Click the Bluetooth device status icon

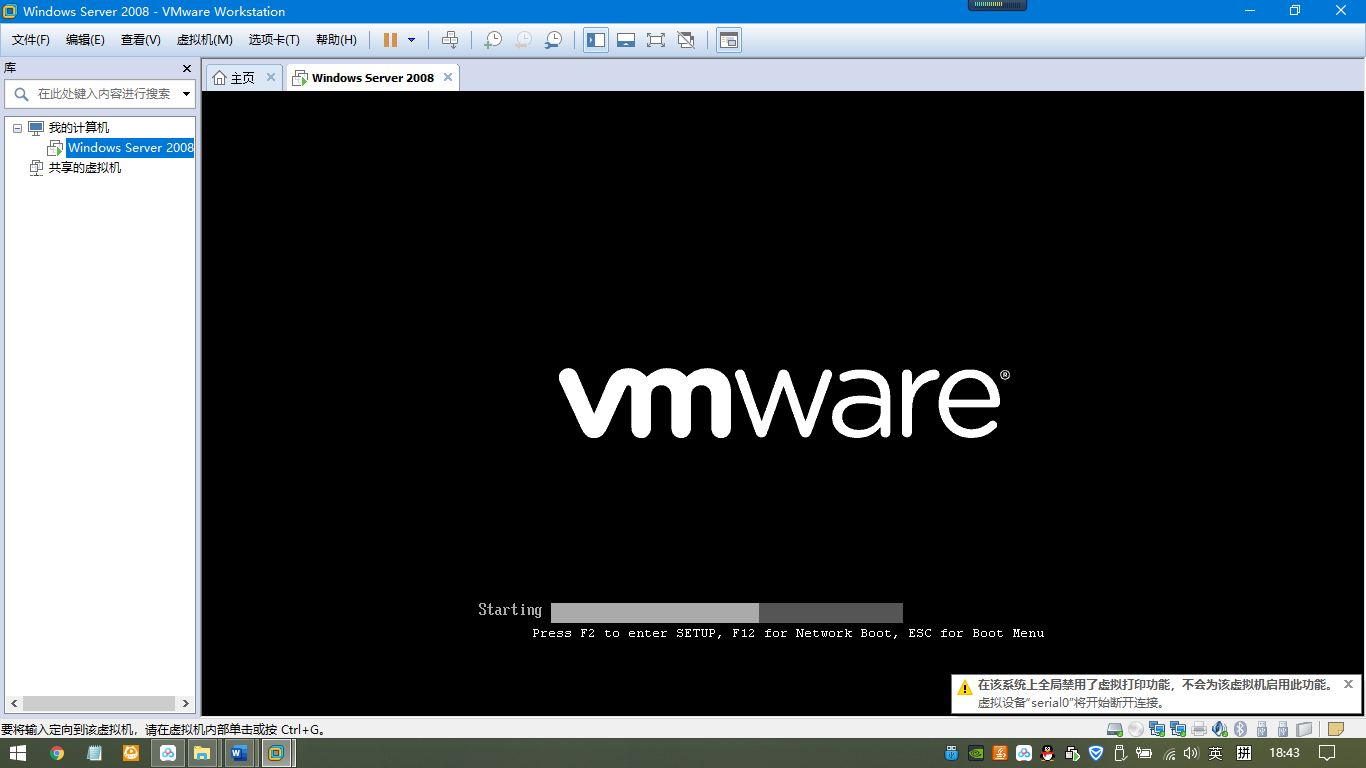1241,729
